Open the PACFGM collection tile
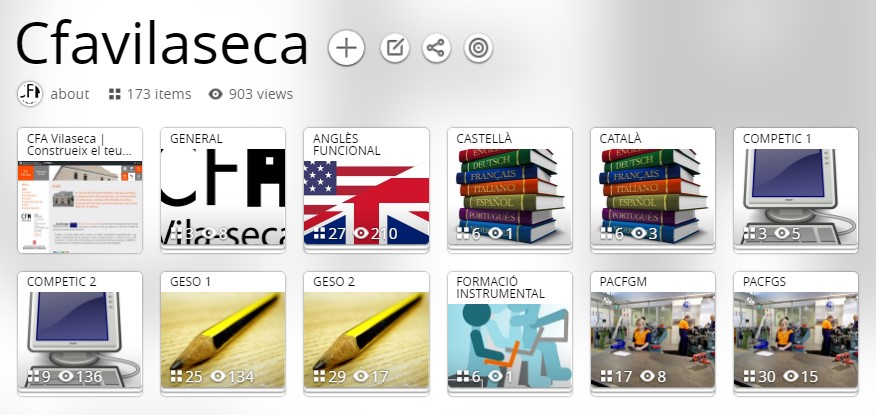Viewport: 876px width, 415px height. 653,333
